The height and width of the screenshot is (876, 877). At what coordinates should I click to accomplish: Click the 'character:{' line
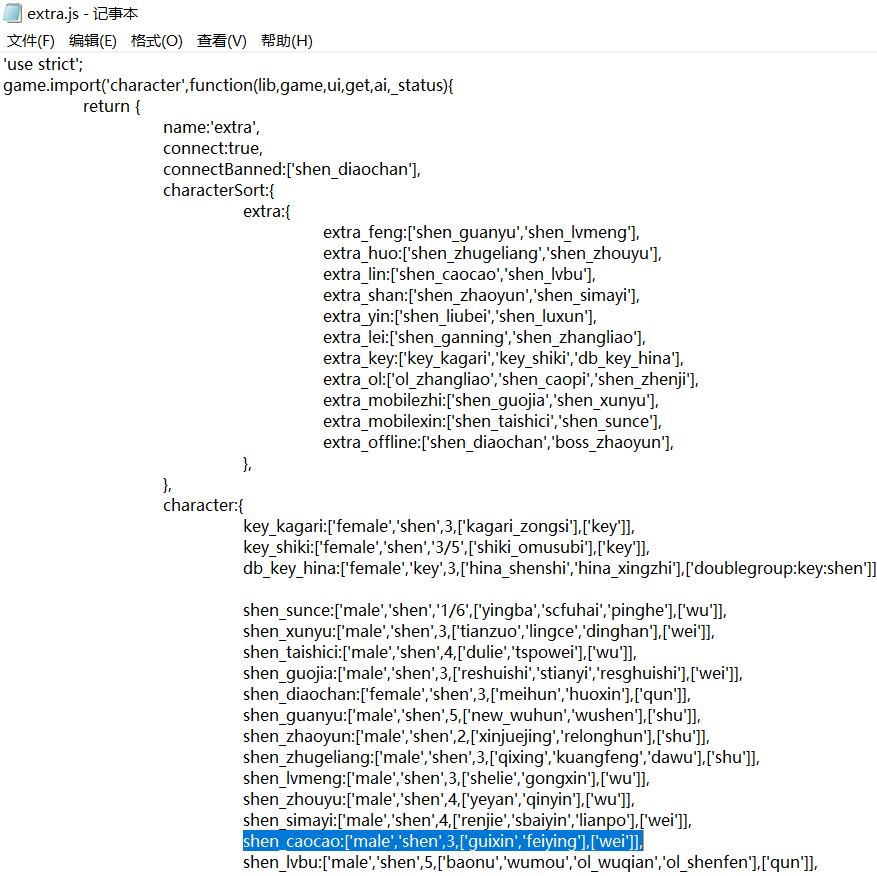click(x=203, y=505)
